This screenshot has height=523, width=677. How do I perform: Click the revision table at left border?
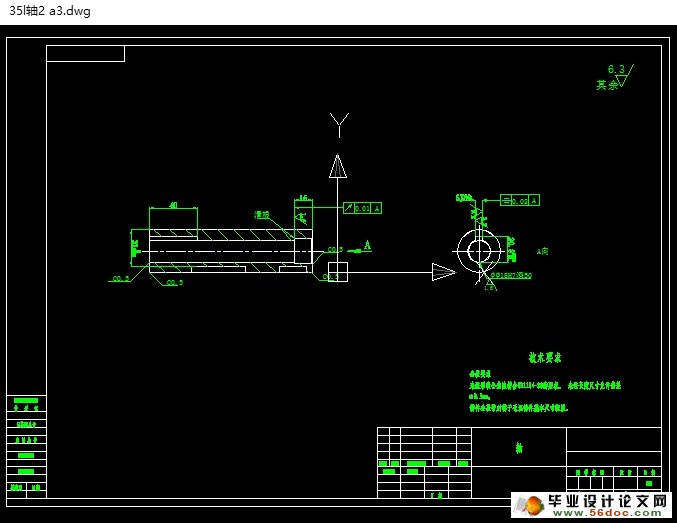27,446
